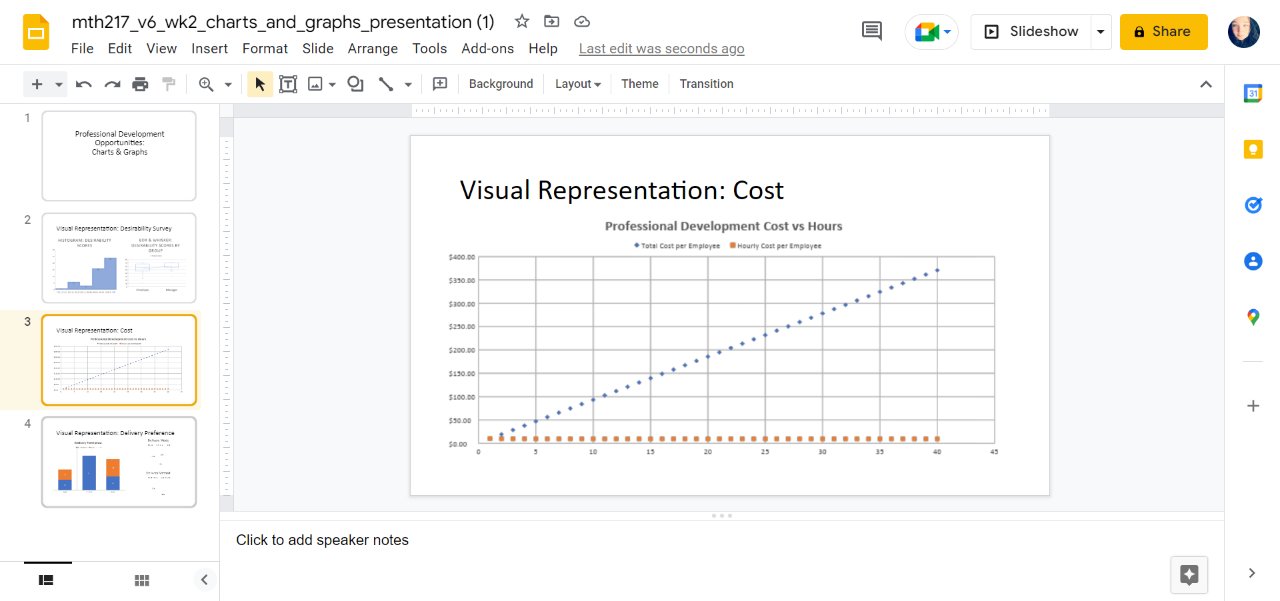Open the Slideshow presentation options dropdown
Screen dimensions: 1280x601
1099,31
